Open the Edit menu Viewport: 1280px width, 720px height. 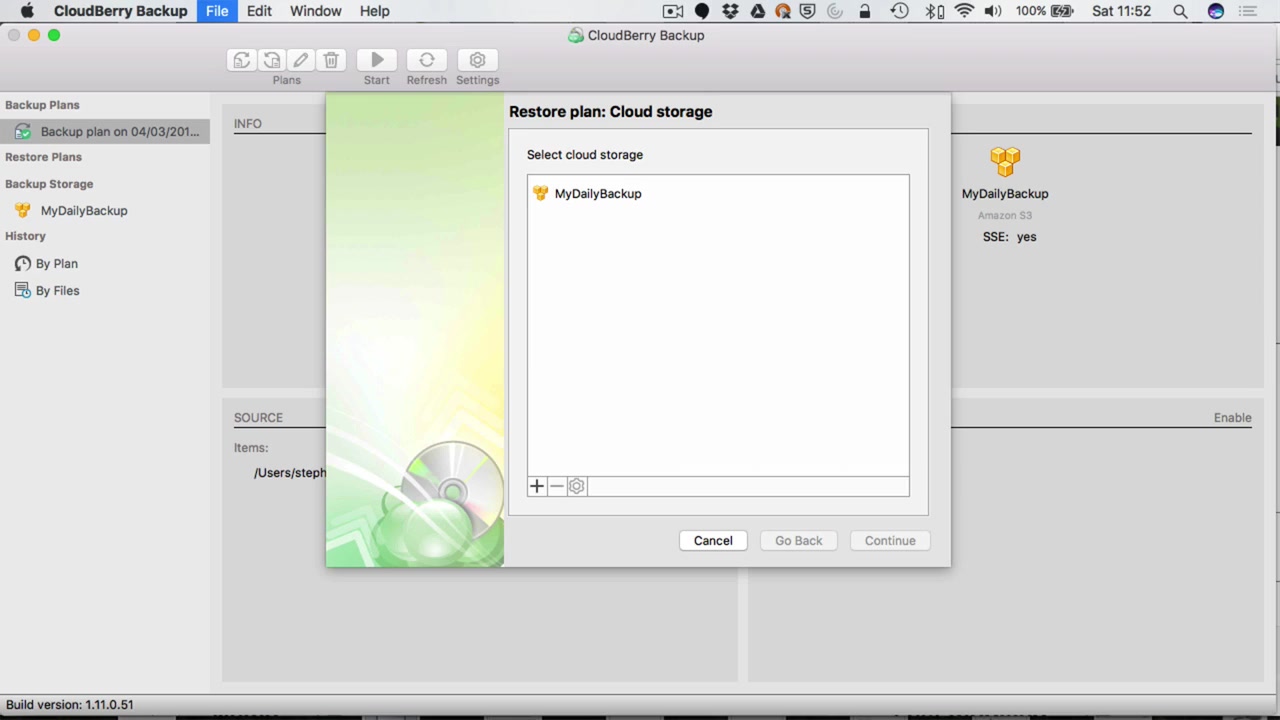pyautogui.click(x=259, y=11)
